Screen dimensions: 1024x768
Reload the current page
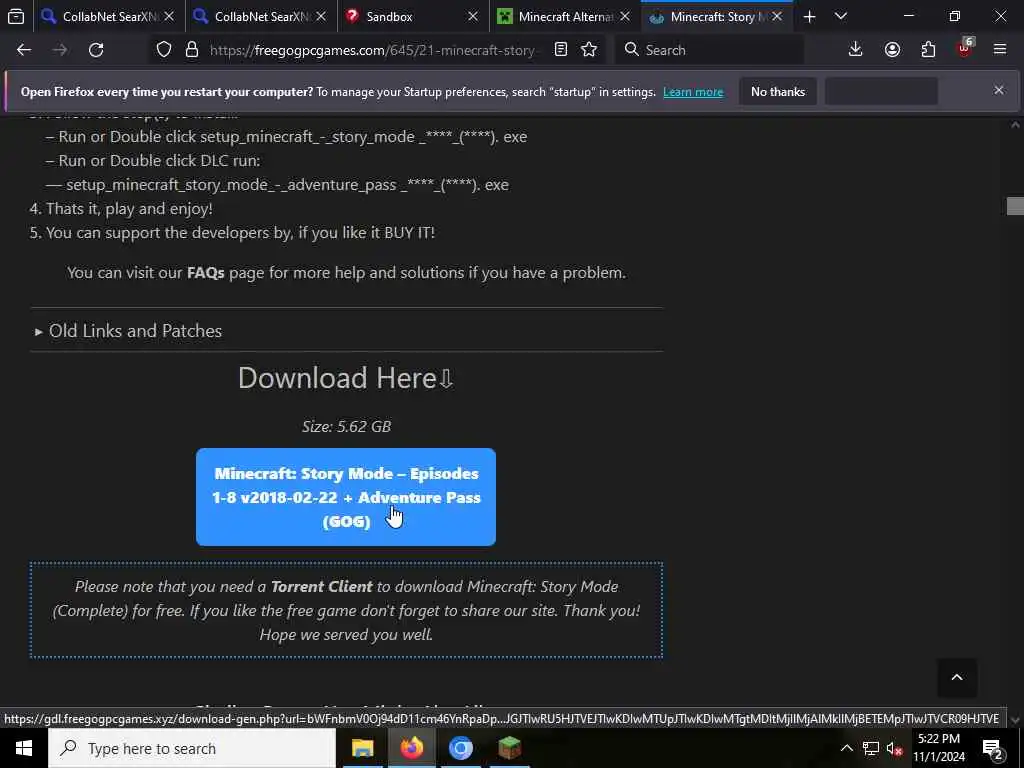[x=96, y=50]
